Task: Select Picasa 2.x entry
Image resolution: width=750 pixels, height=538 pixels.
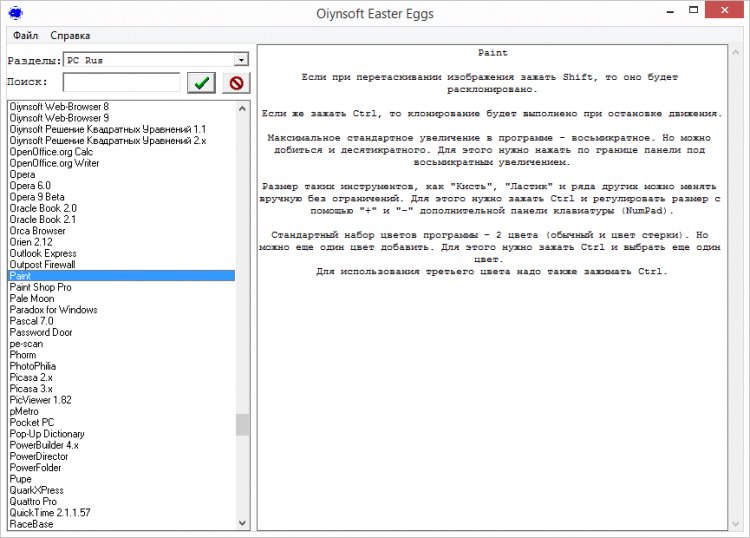Action: (122, 377)
